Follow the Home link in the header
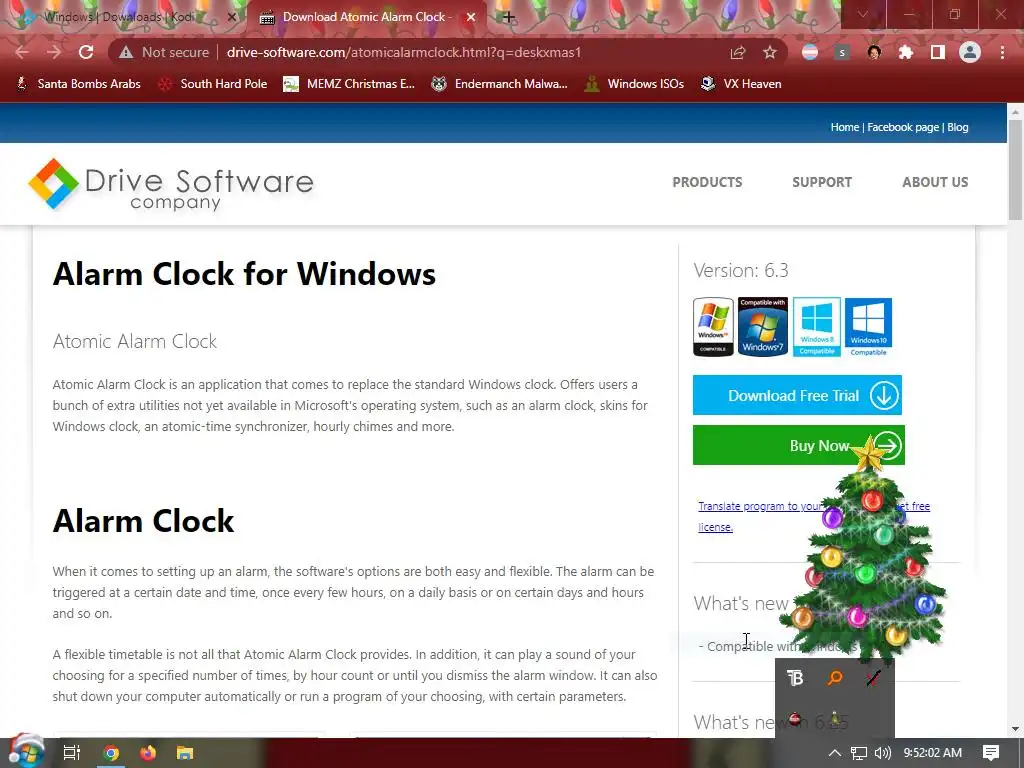This screenshot has height=768, width=1024. click(x=844, y=127)
